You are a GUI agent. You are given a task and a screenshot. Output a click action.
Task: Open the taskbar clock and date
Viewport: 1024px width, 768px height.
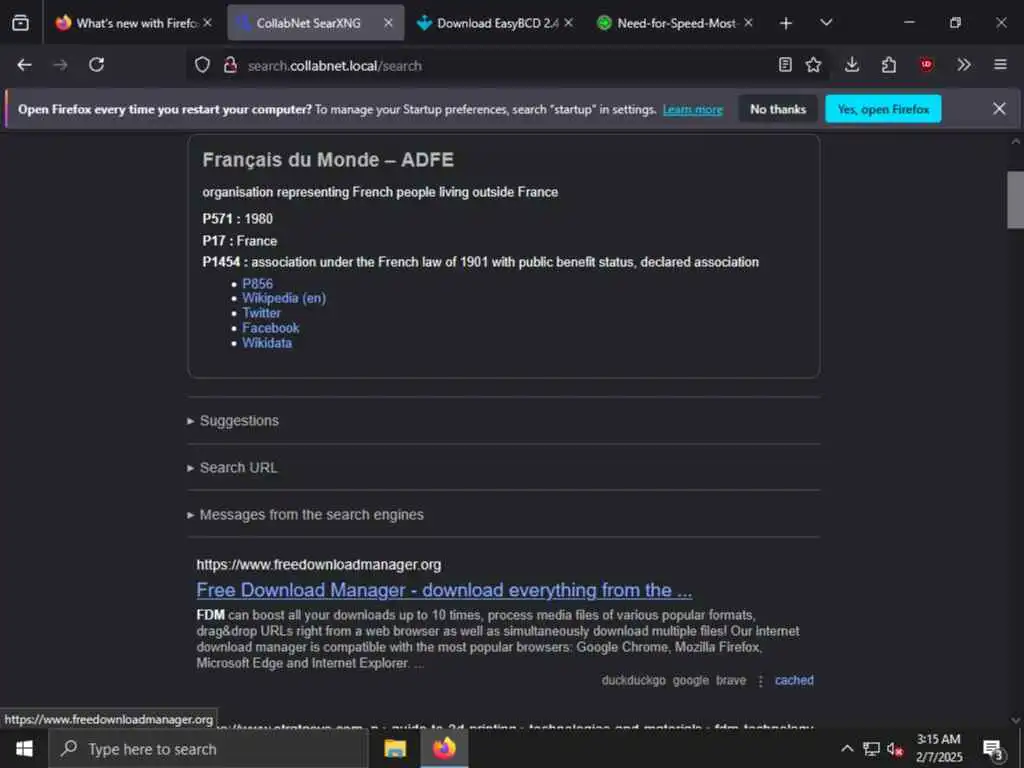[x=938, y=748]
